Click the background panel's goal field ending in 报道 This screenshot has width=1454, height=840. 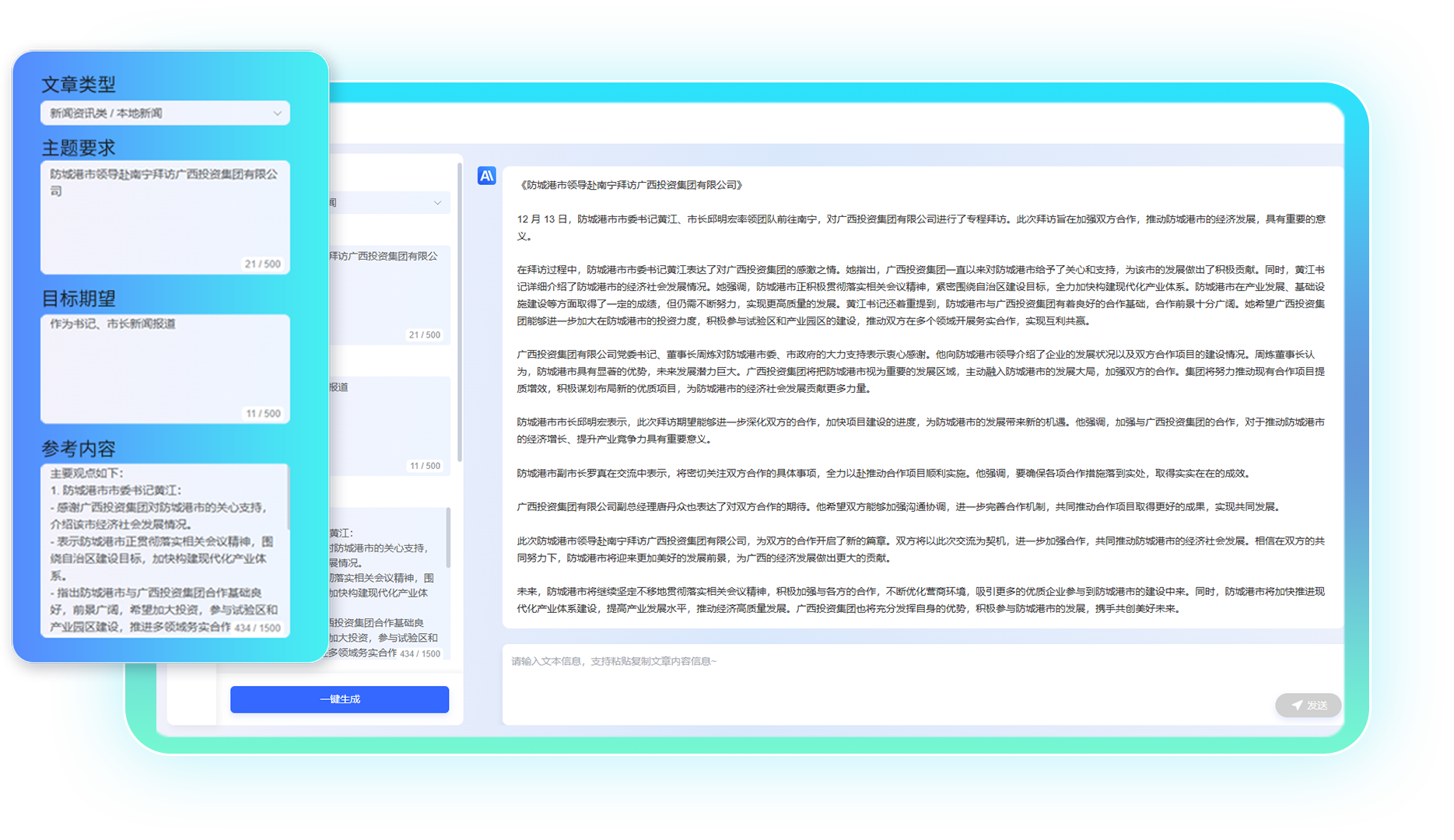[x=389, y=425]
